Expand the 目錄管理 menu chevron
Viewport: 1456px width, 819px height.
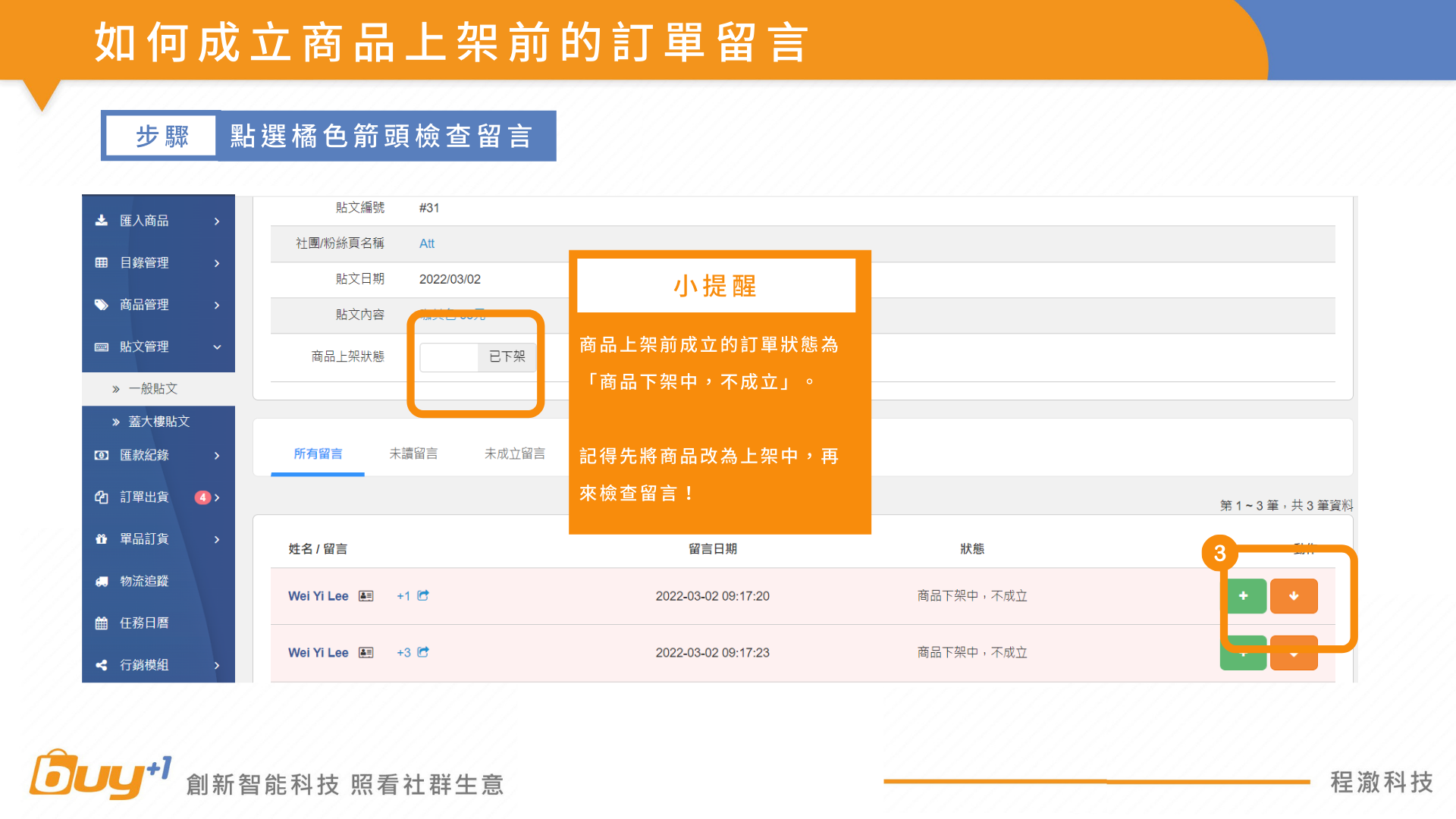(x=217, y=263)
